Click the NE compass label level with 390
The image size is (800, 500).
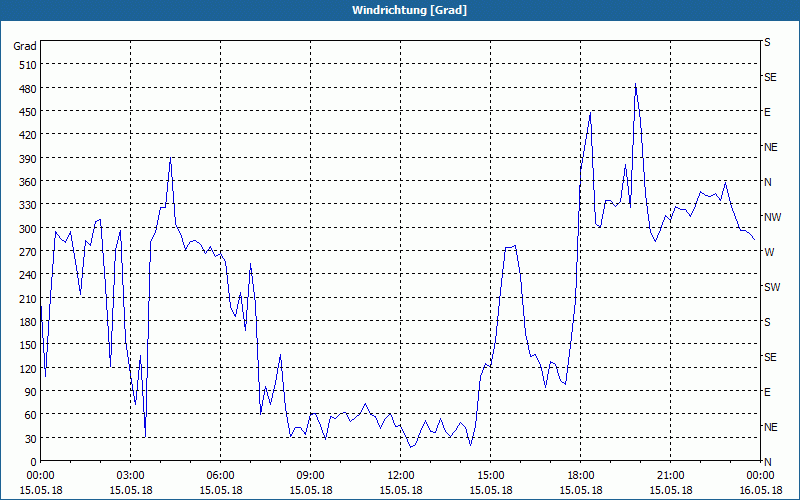771,147
